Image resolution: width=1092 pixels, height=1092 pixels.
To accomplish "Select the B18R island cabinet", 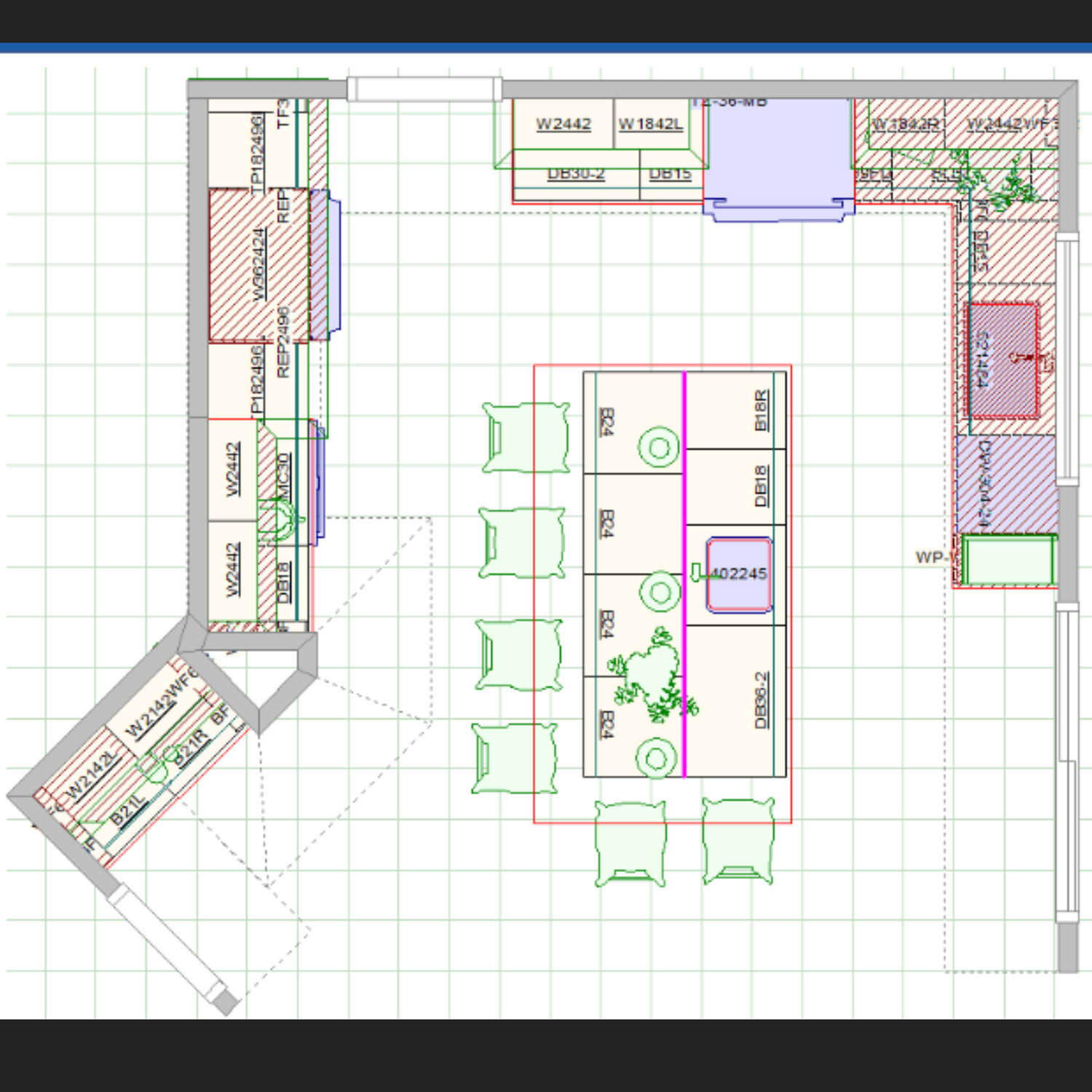I will 735,411.
